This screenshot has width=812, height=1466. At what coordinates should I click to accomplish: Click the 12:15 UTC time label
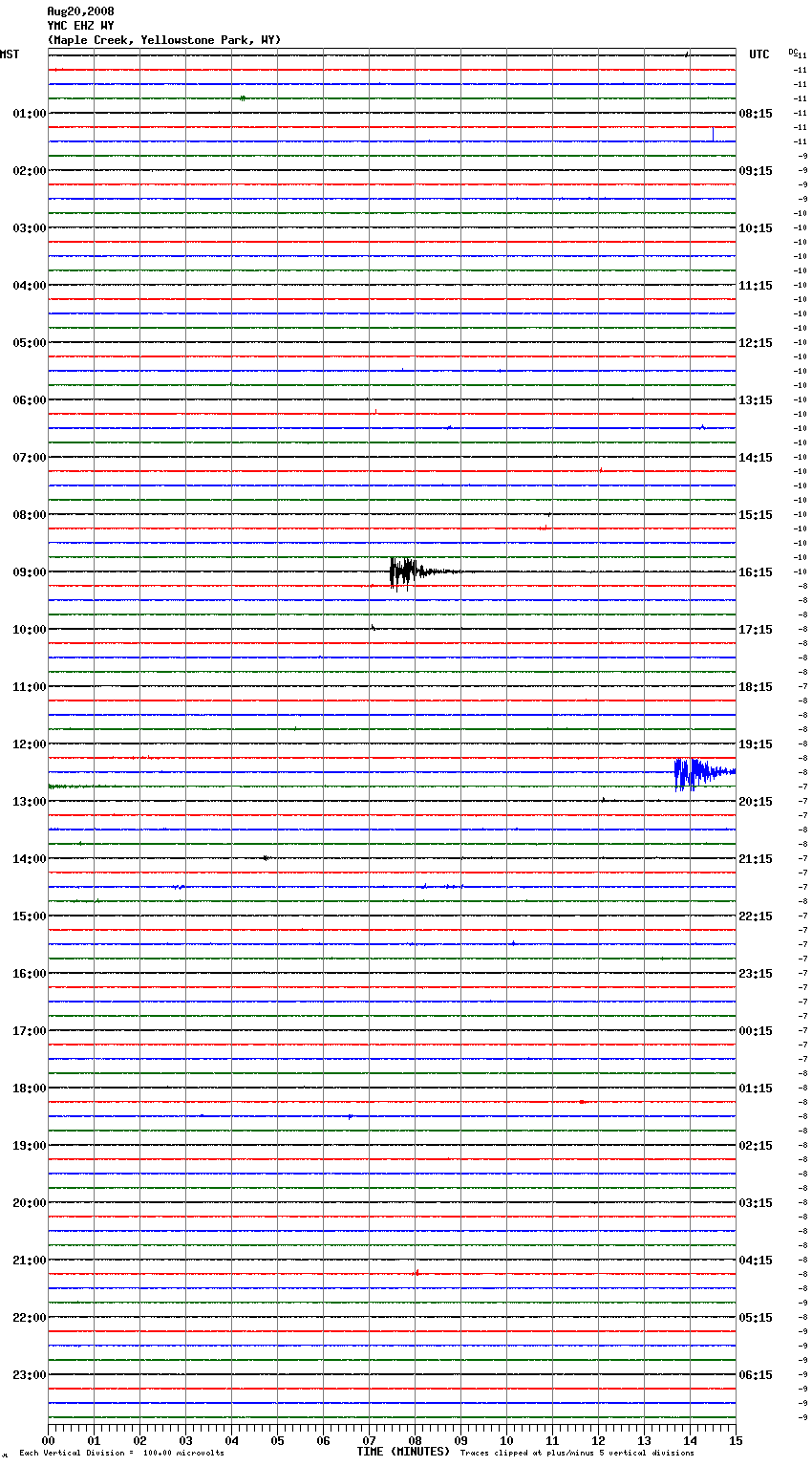(x=756, y=343)
